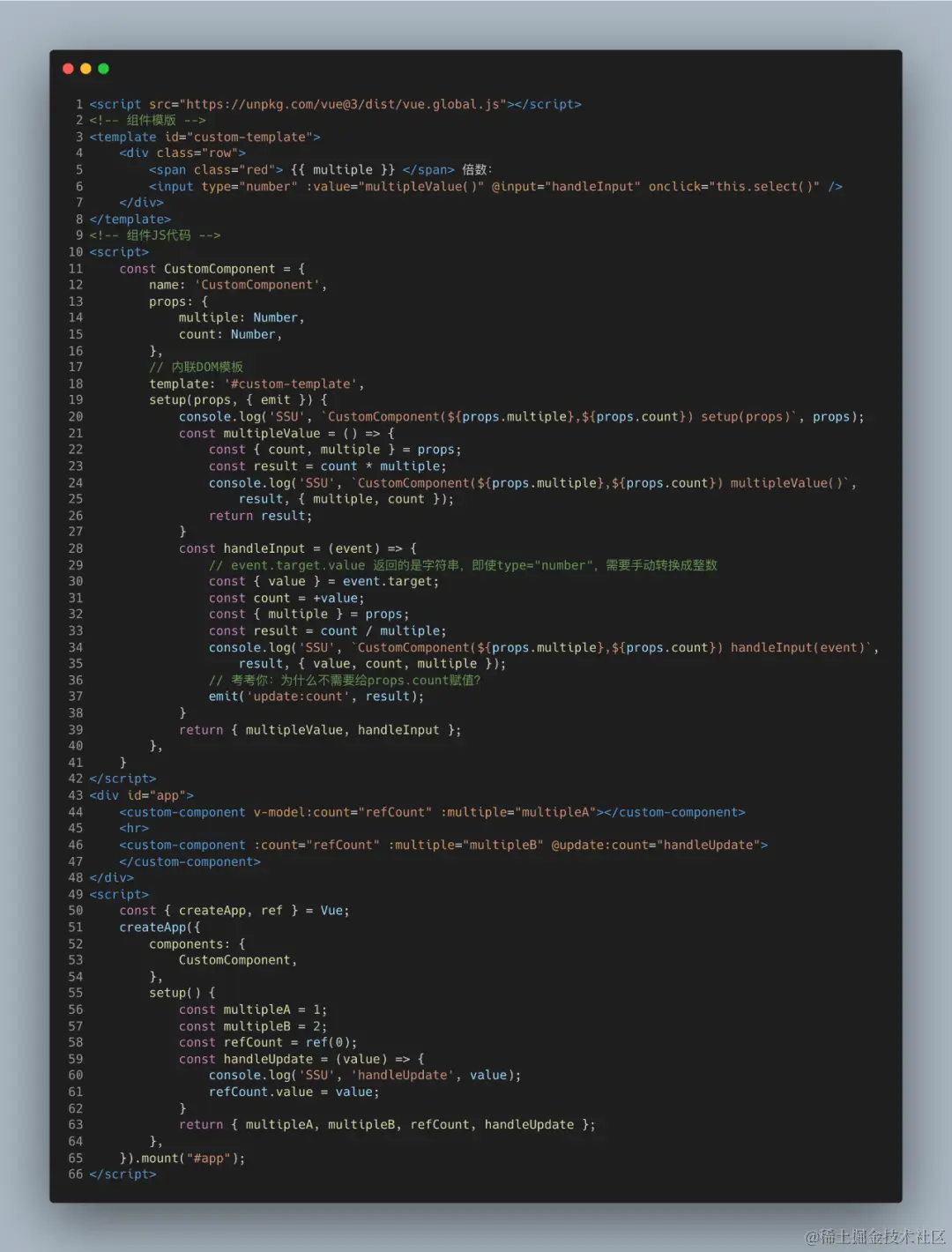Click the div id="app" opening tag
Image resolution: width=952 pixels, height=1252 pixels.
(142, 795)
